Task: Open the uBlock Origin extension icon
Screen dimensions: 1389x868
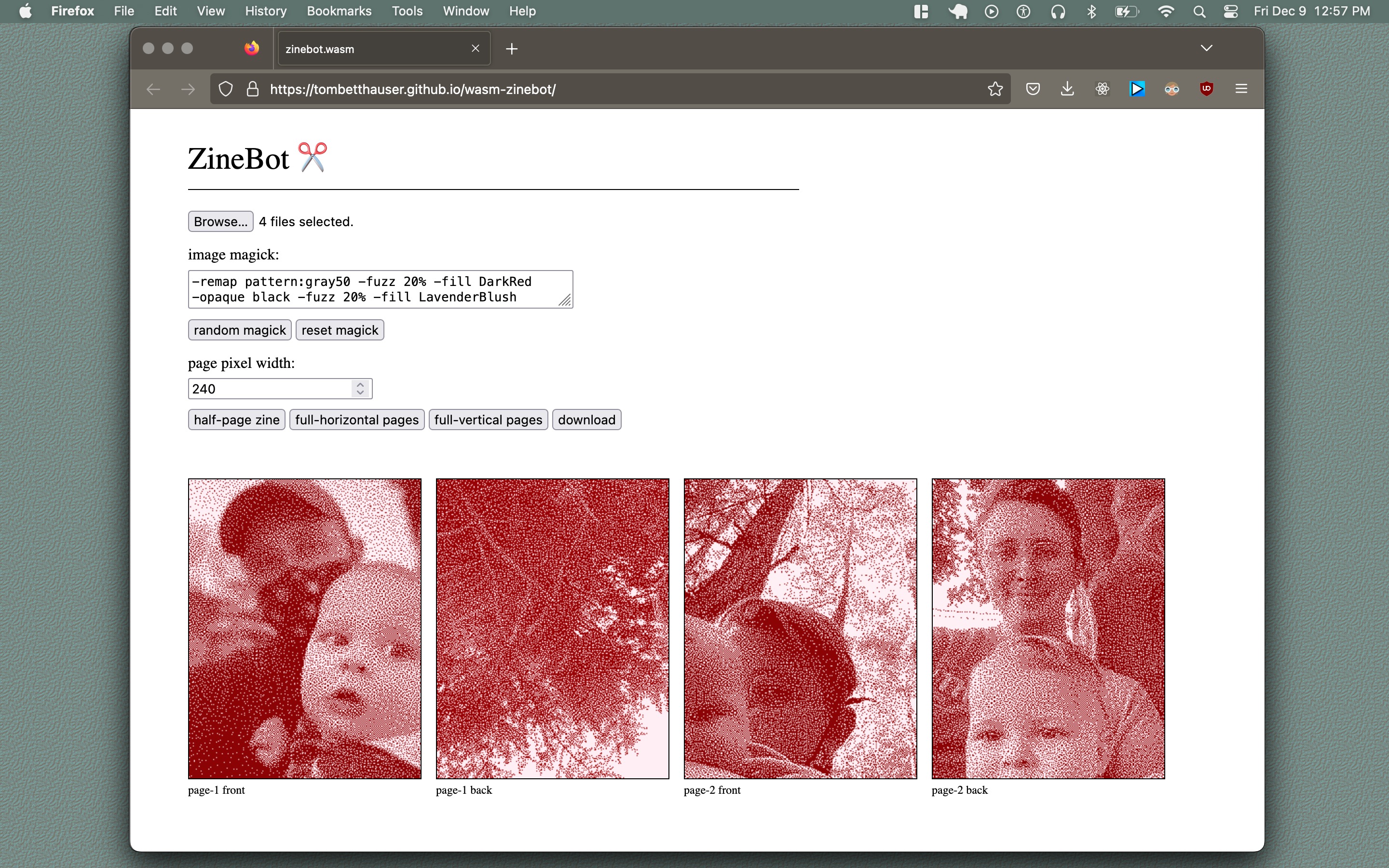Action: (1206, 89)
